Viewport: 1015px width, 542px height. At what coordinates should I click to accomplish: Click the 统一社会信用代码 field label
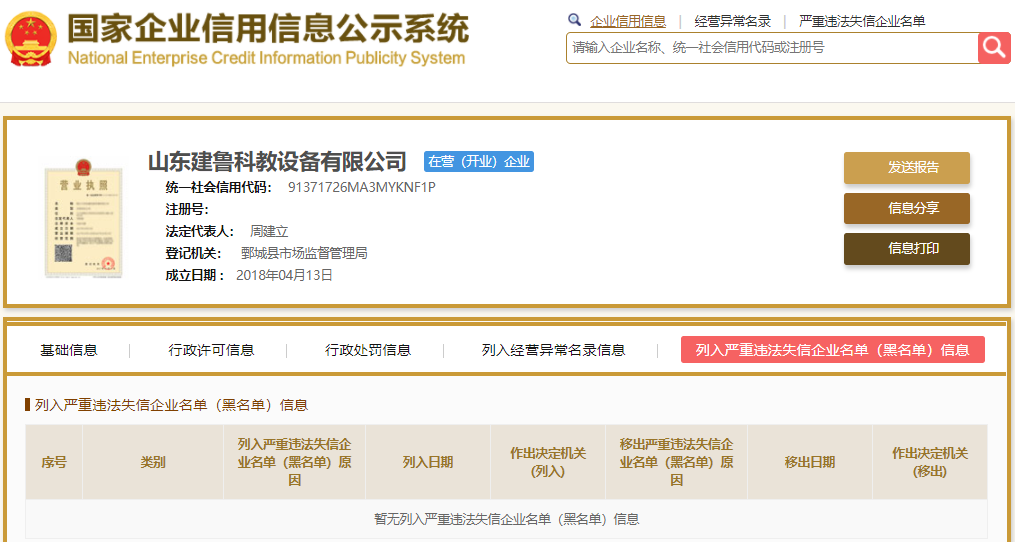[219, 188]
